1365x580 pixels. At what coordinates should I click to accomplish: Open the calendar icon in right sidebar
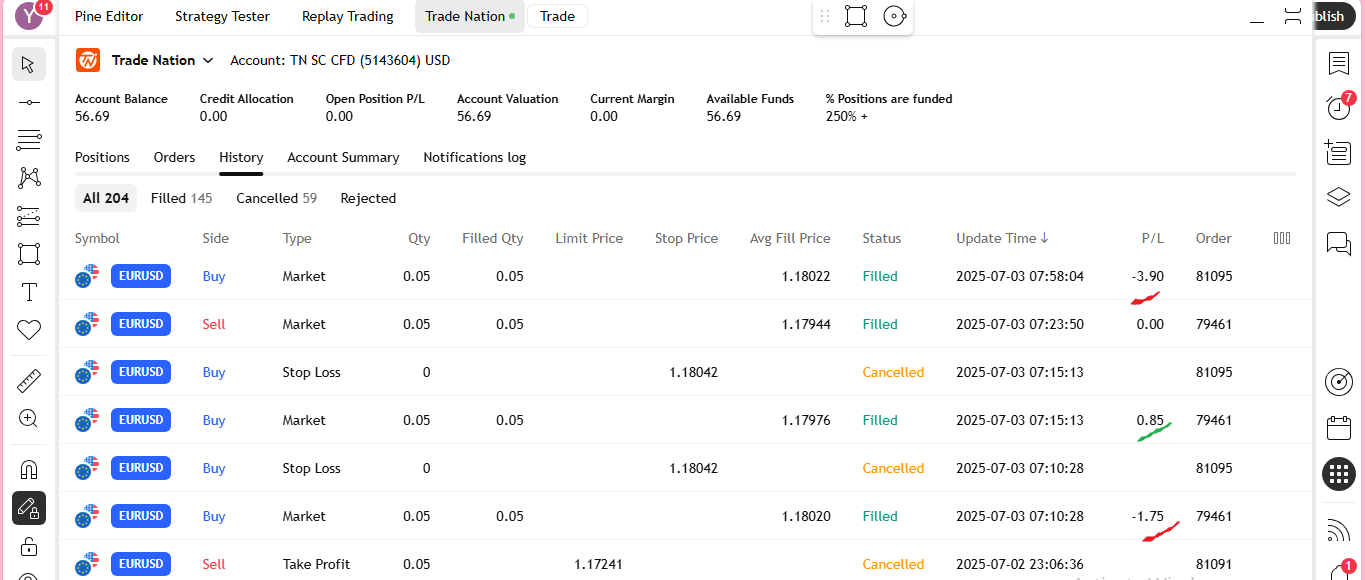point(1338,428)
